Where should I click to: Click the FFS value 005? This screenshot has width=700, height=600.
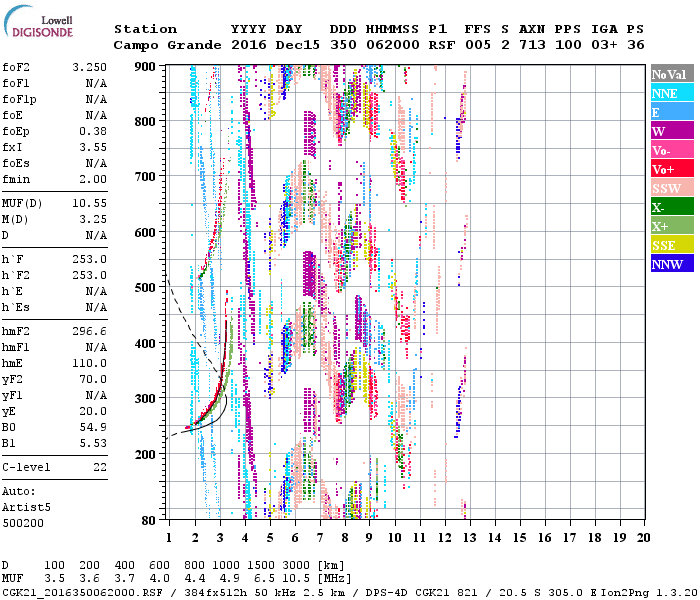[478, 45]
